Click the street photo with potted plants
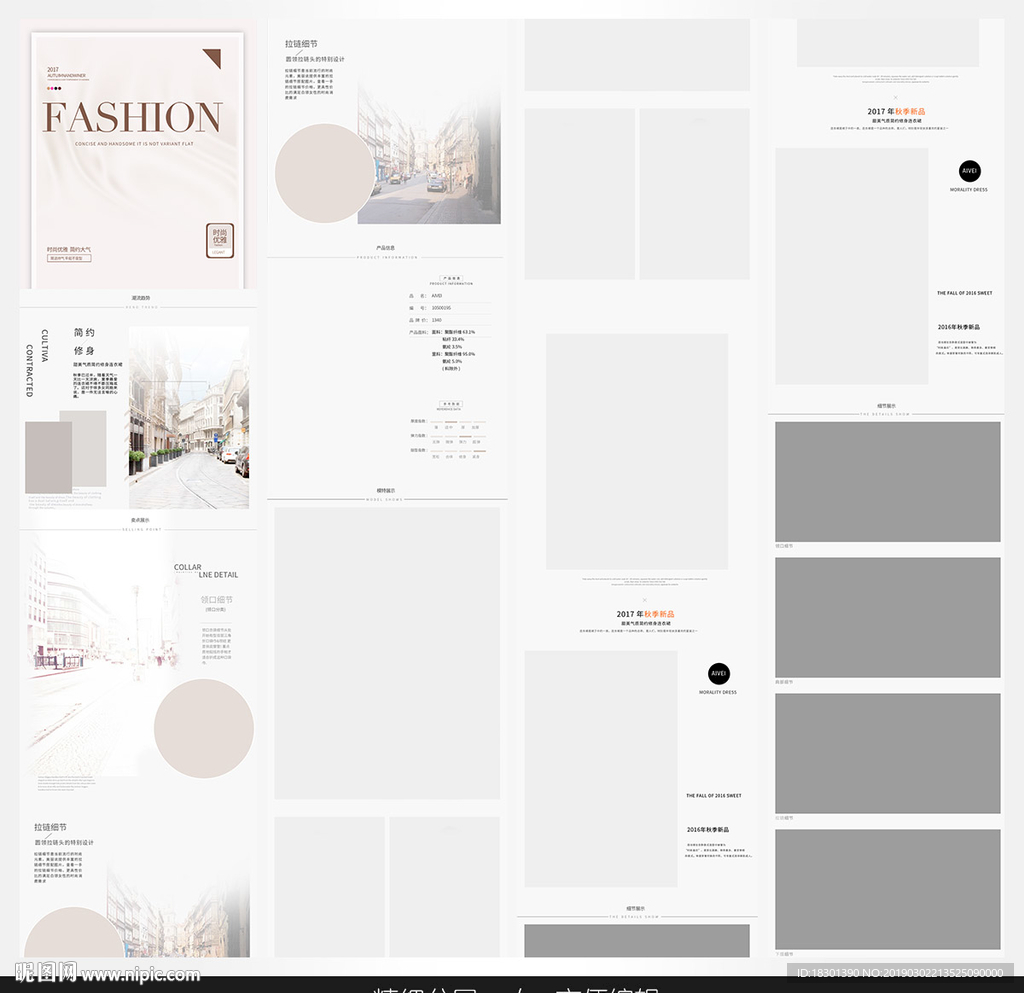1024x993 pixels. [x=189, y=417]
